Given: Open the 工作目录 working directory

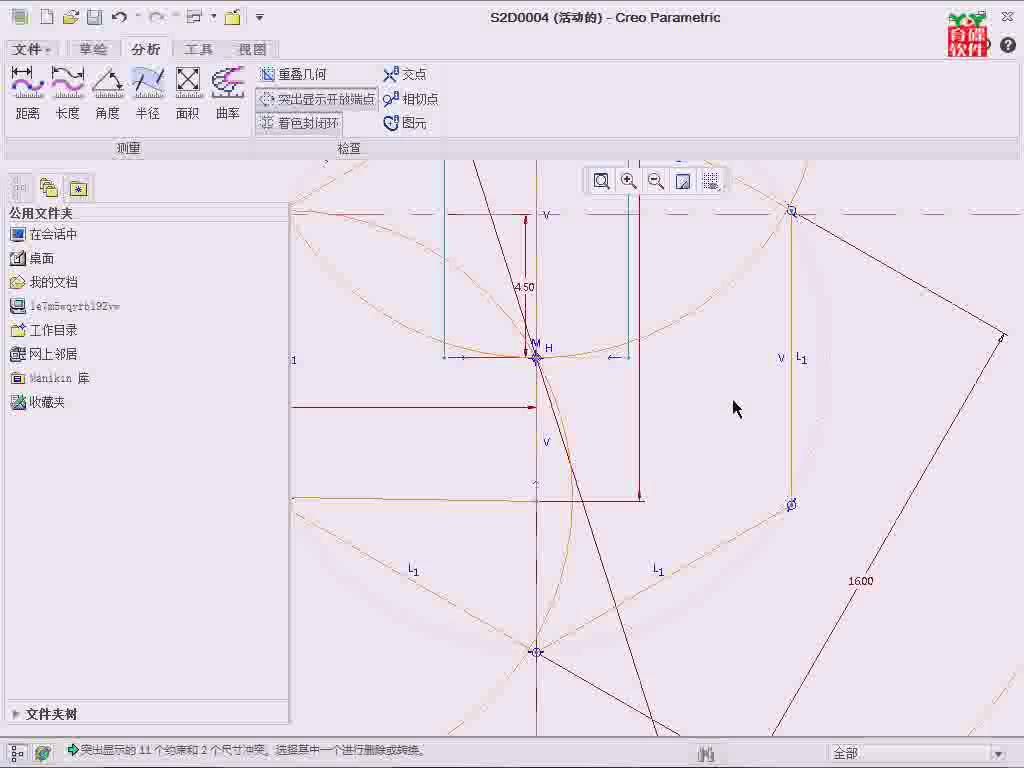Looking at the screenshot, I should point(44,330).
